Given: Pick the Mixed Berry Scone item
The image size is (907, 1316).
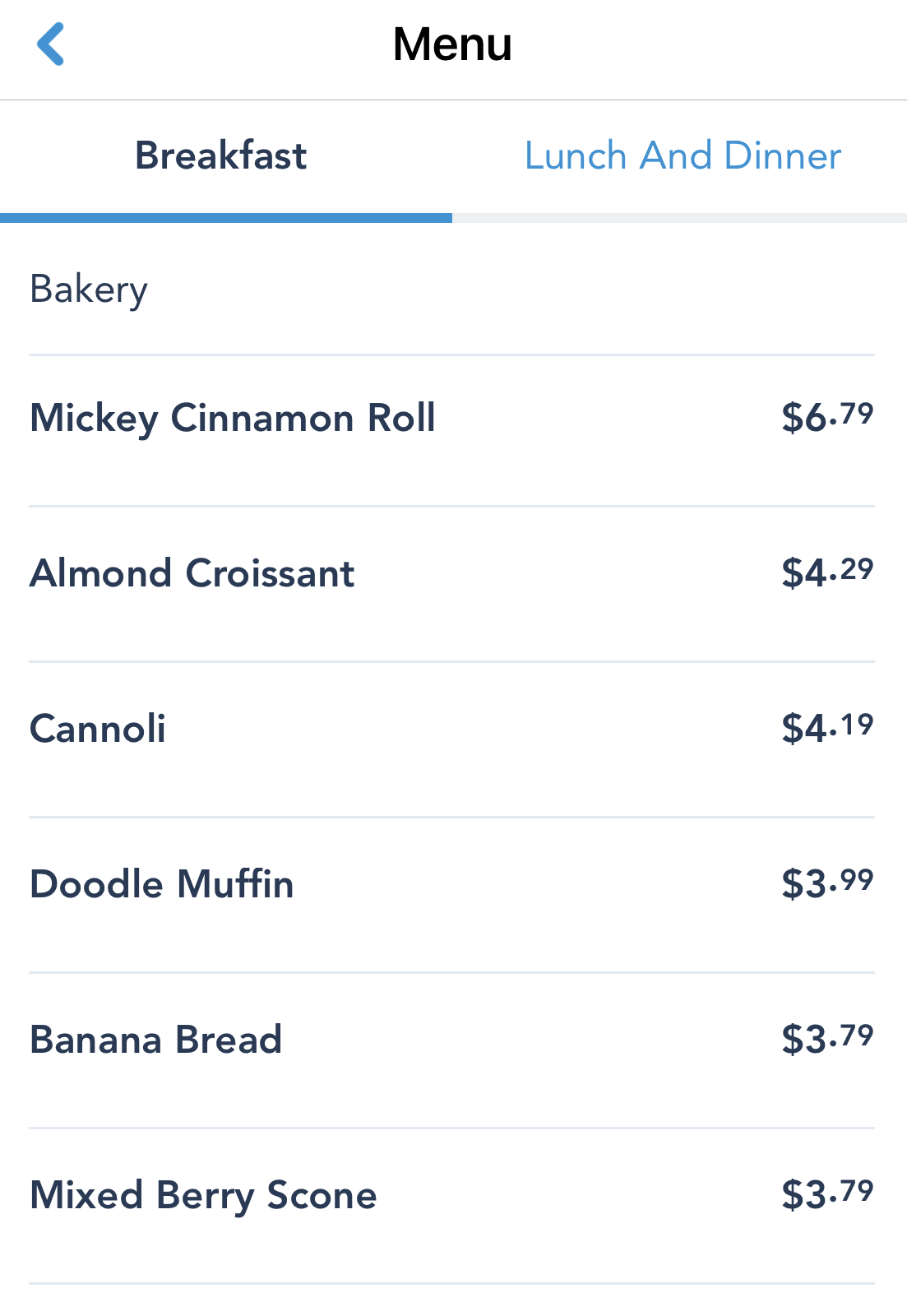Looking at the screenshot, I should click(203, 1195).
